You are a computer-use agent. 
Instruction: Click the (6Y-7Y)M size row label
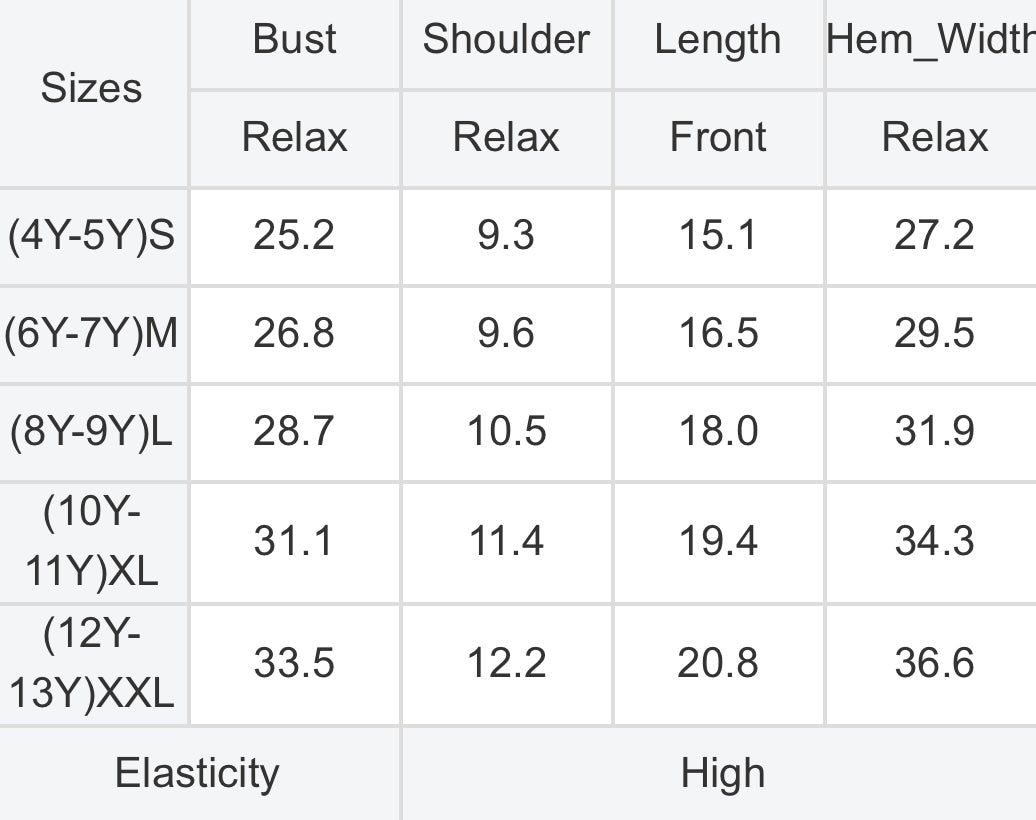[92, 333]
